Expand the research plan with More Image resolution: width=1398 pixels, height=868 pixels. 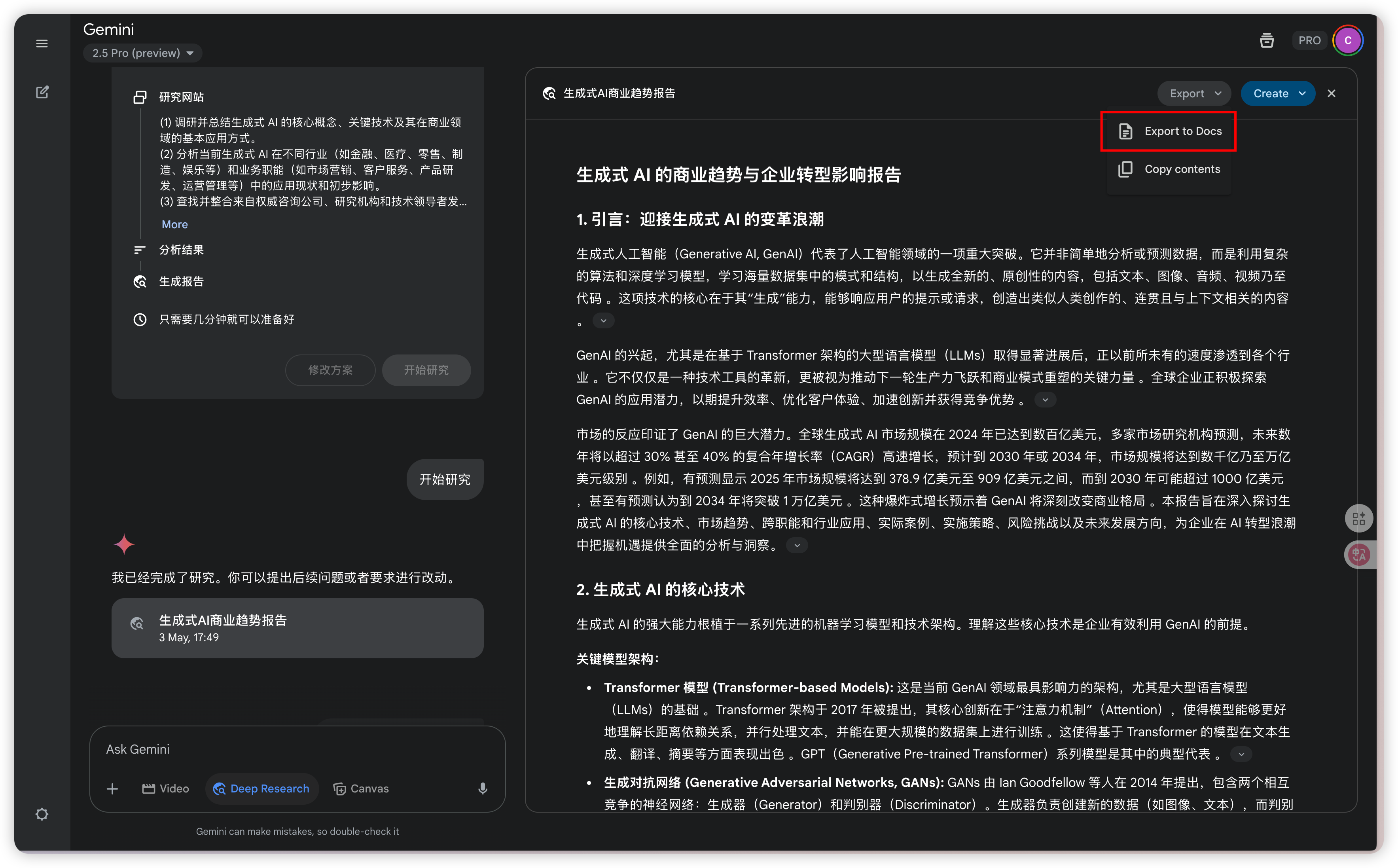click(x=174, y=224)
